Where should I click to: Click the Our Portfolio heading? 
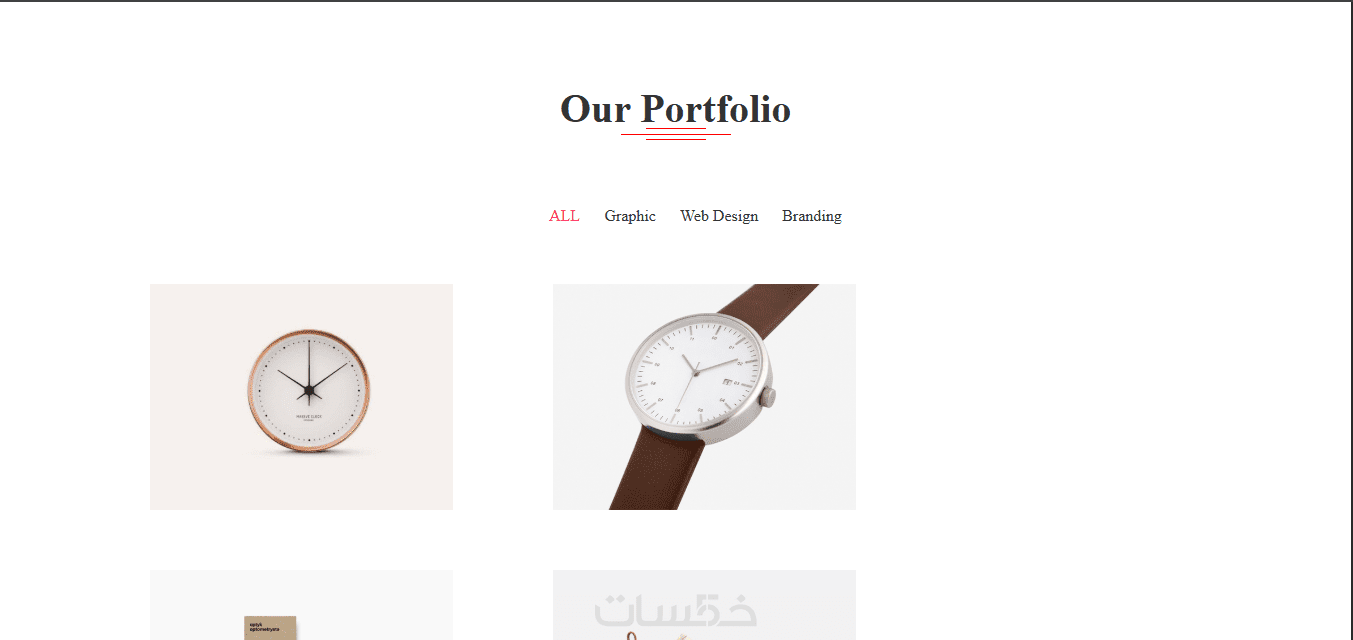coord(676,109)
